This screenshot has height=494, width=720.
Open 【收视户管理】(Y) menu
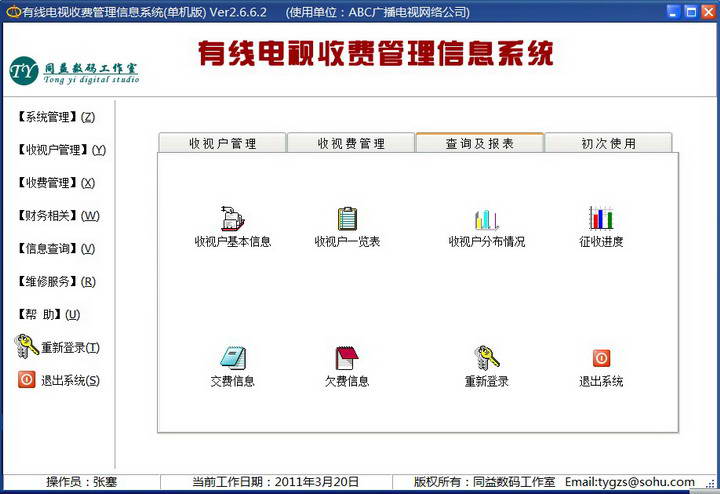62,150
